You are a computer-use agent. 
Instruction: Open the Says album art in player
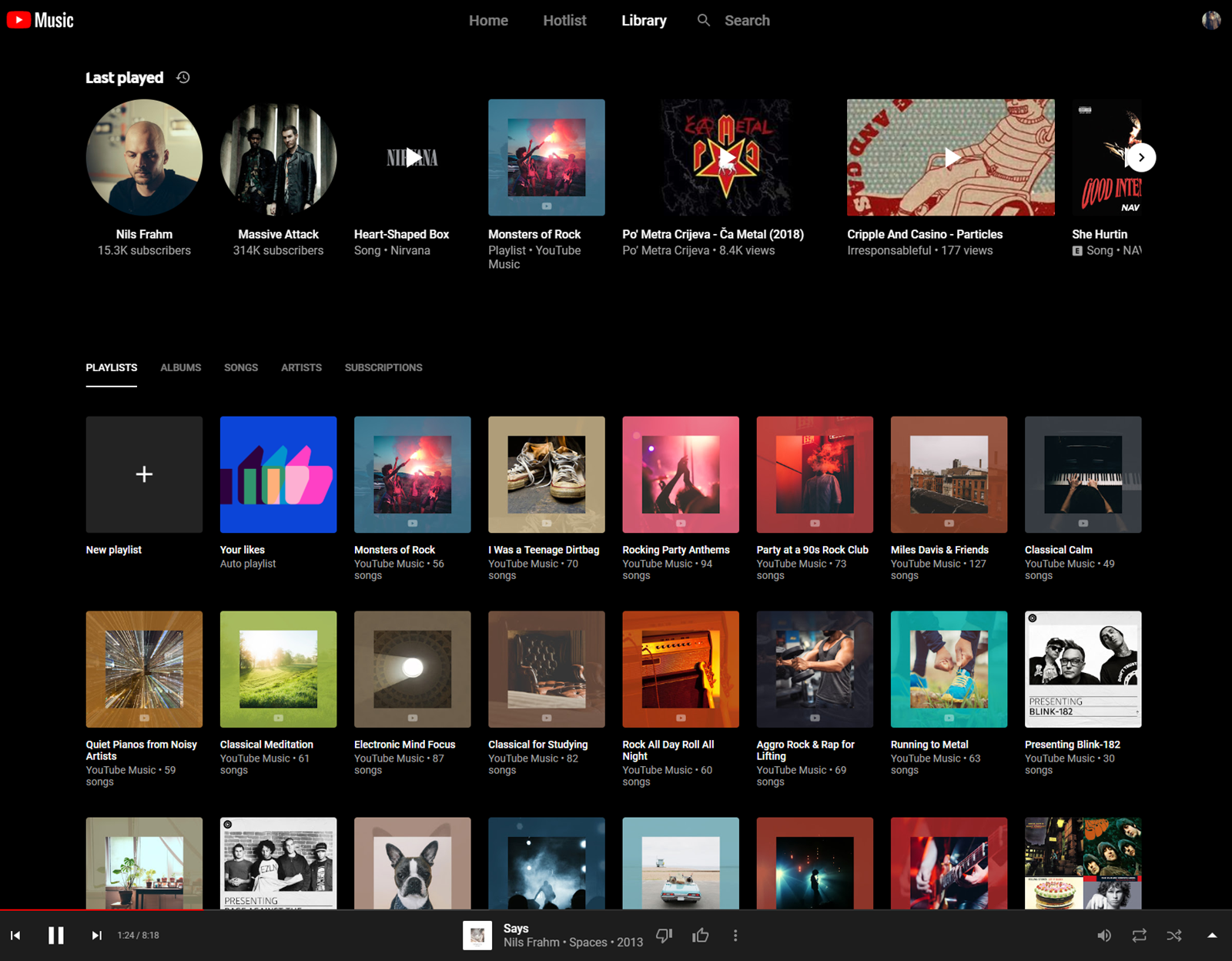477,935
